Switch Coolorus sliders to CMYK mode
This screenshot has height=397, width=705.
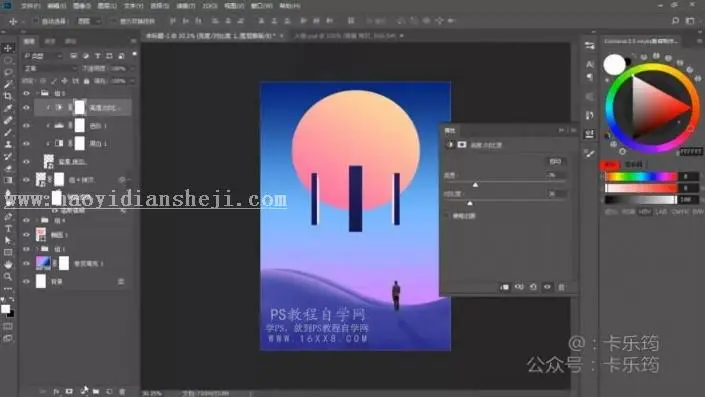(x=679, y=212)
